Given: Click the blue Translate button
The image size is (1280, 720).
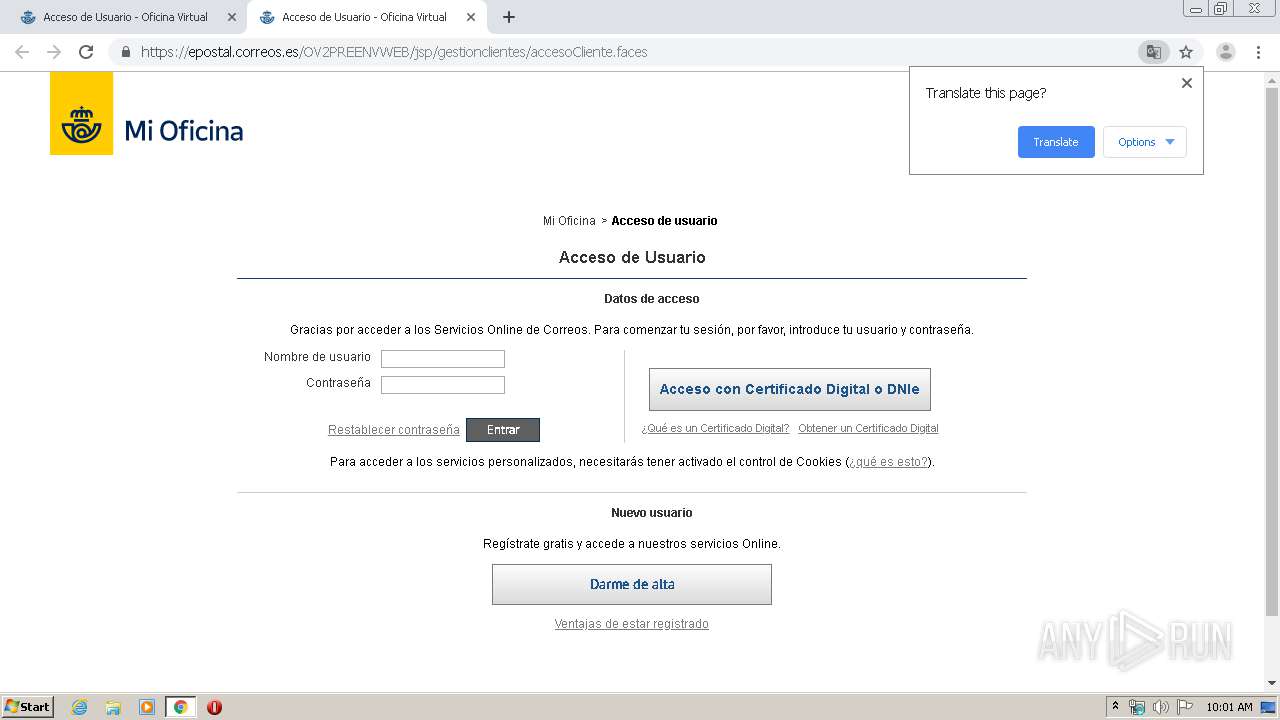Looking at the screenshot, I should pos(1056,142).
